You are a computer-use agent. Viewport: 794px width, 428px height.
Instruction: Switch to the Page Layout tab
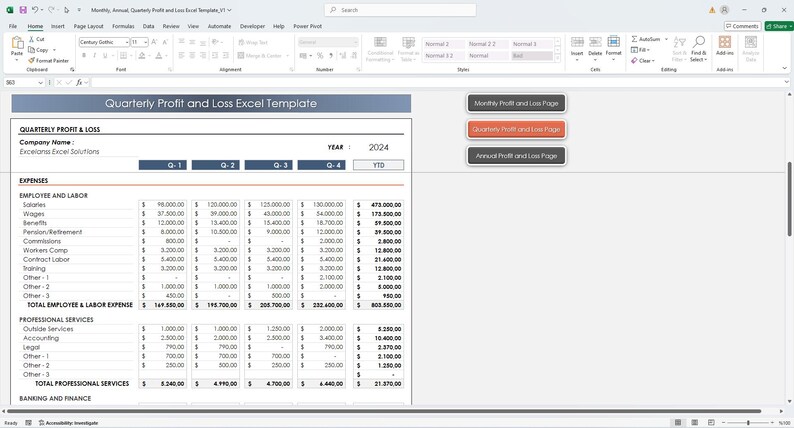point(88,26)
